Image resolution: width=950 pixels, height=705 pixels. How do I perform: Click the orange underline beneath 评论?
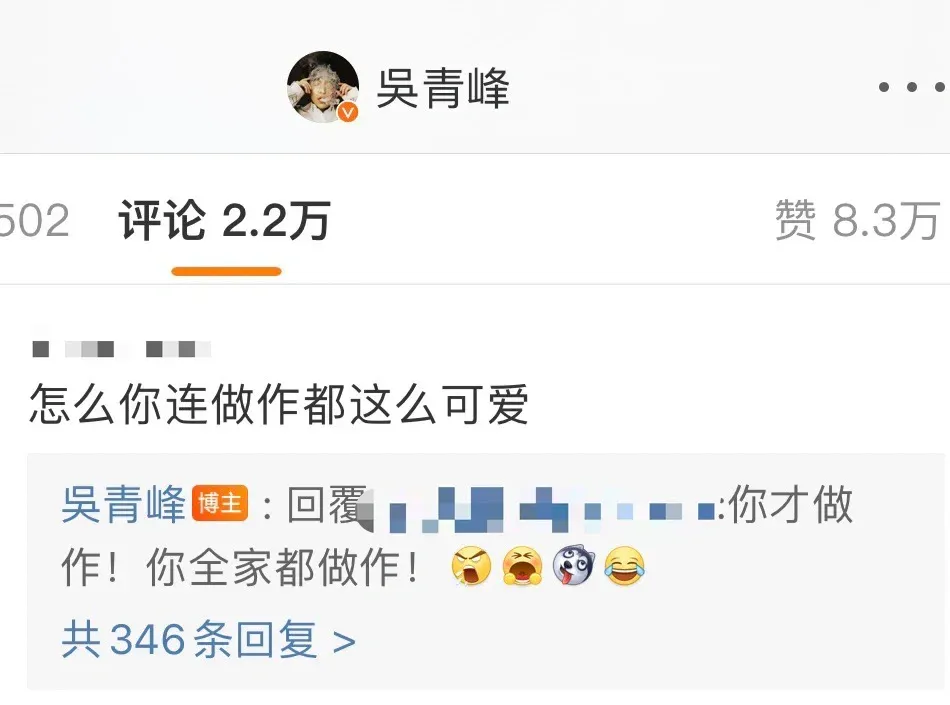[x=227, y=271]
